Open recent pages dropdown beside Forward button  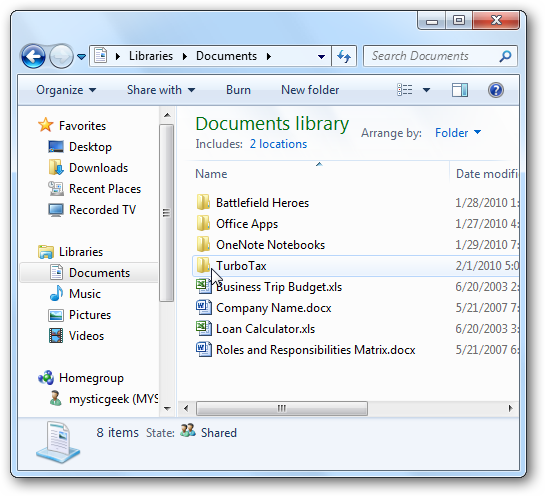(81, 56)
